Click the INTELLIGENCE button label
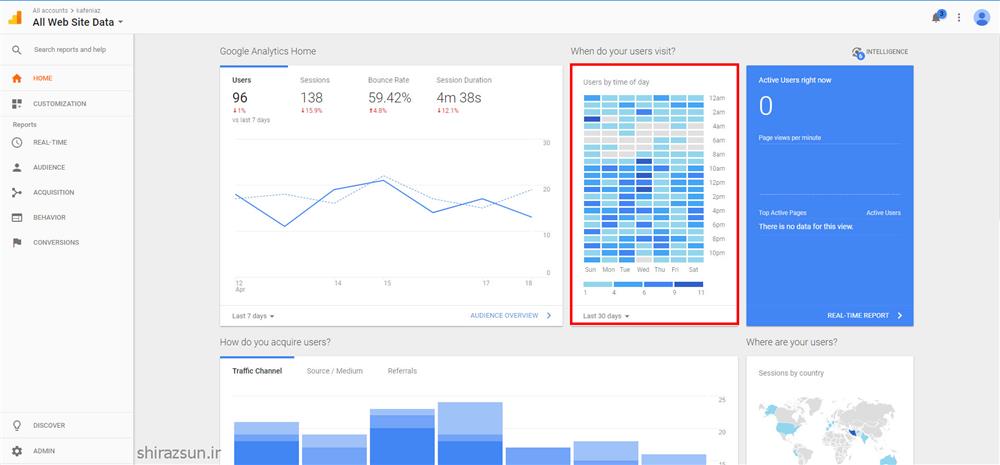This screenshot has width=1000, height=465. tap(887, 52)
